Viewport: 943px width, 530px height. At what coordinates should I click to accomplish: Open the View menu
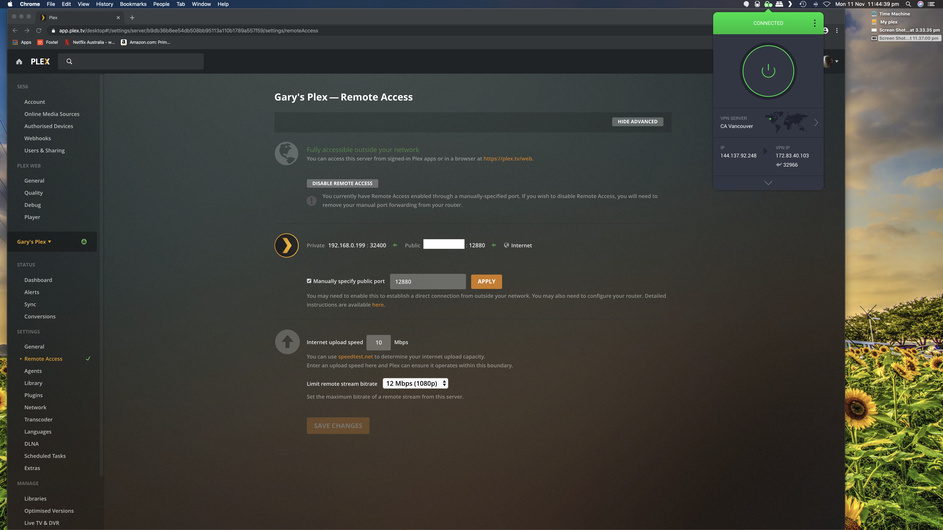point(83,4)
